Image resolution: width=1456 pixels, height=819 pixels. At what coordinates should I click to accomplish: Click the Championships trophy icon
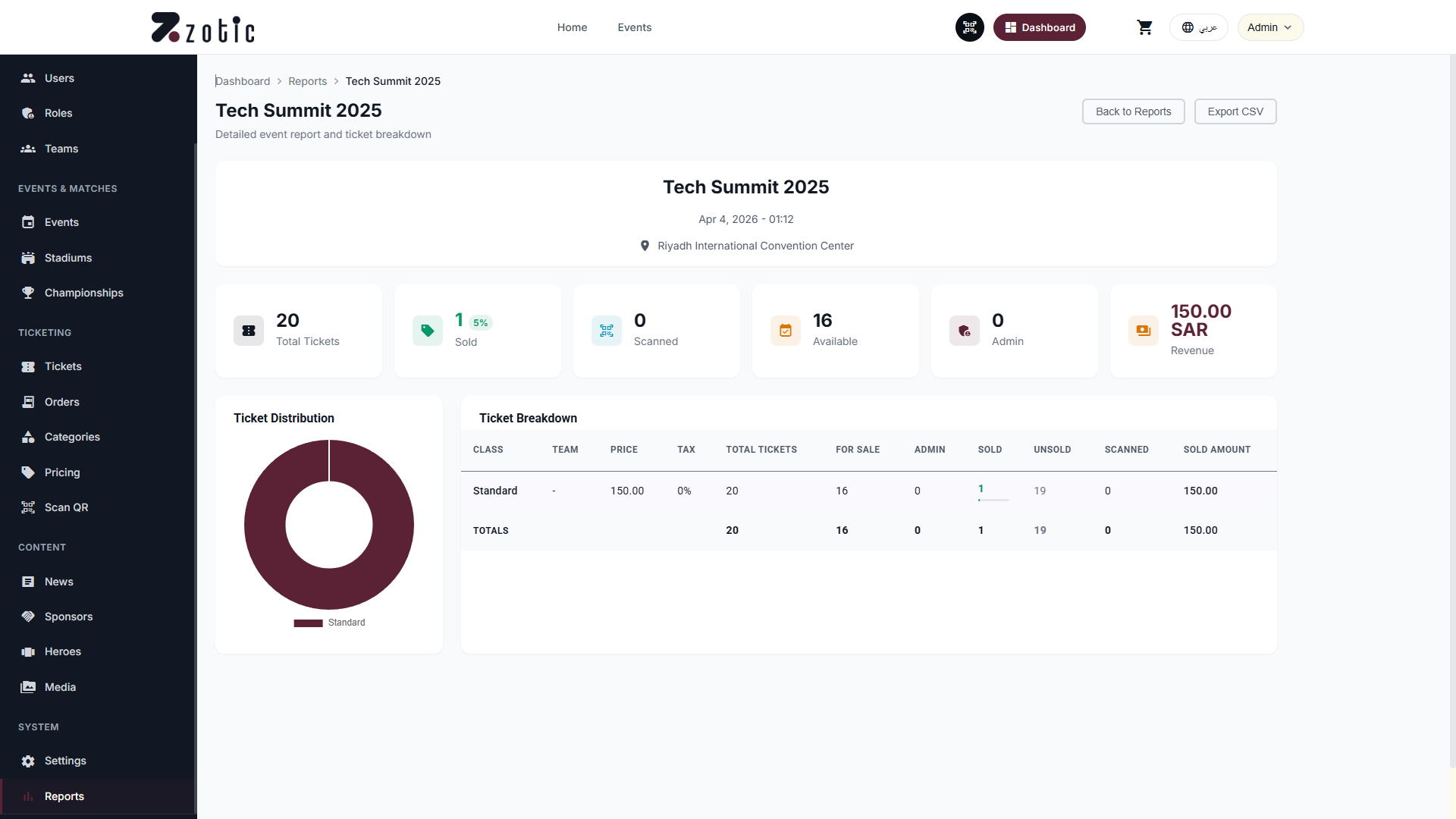(28, 293)
